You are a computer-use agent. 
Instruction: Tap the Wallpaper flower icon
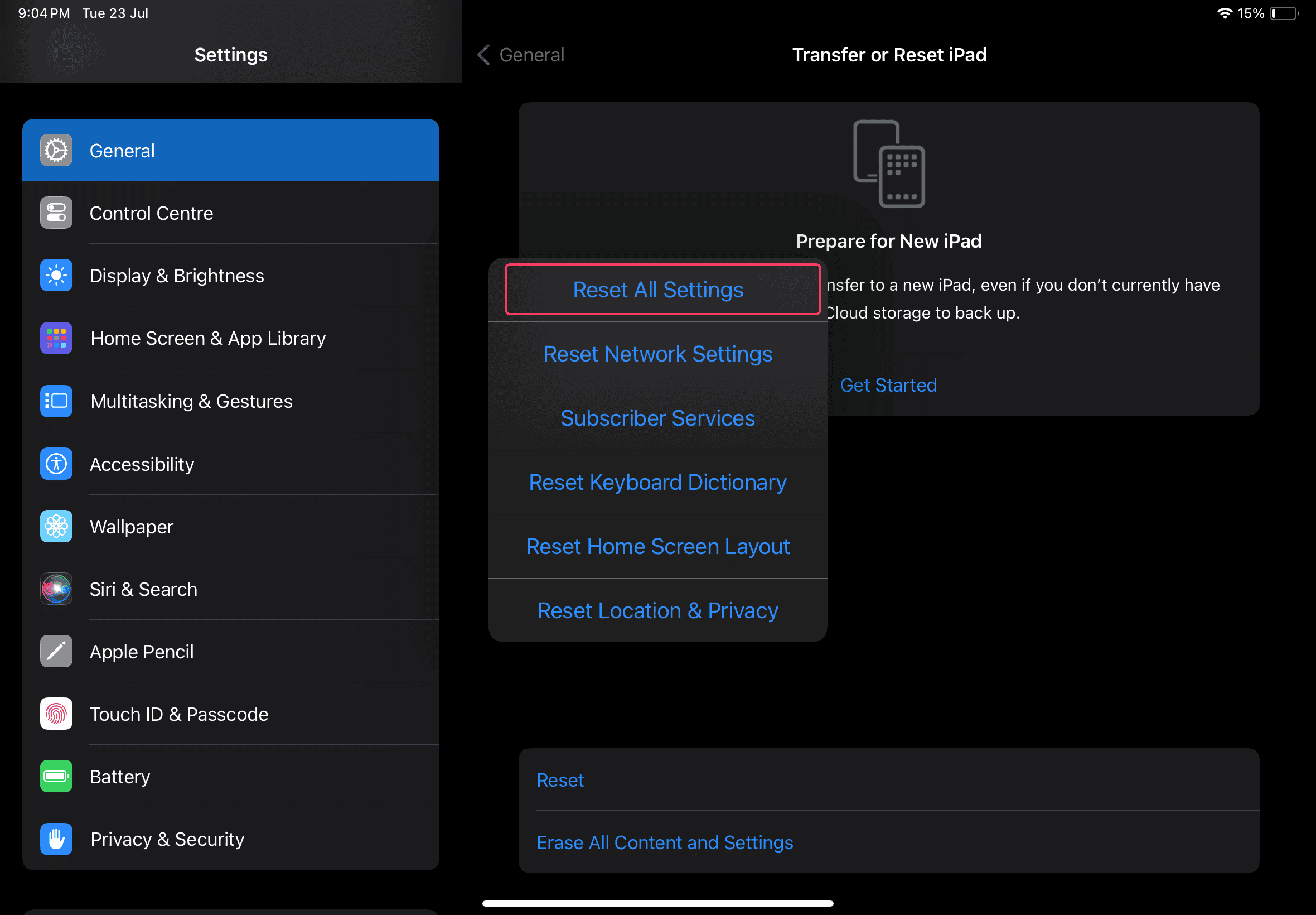[56, 526]
